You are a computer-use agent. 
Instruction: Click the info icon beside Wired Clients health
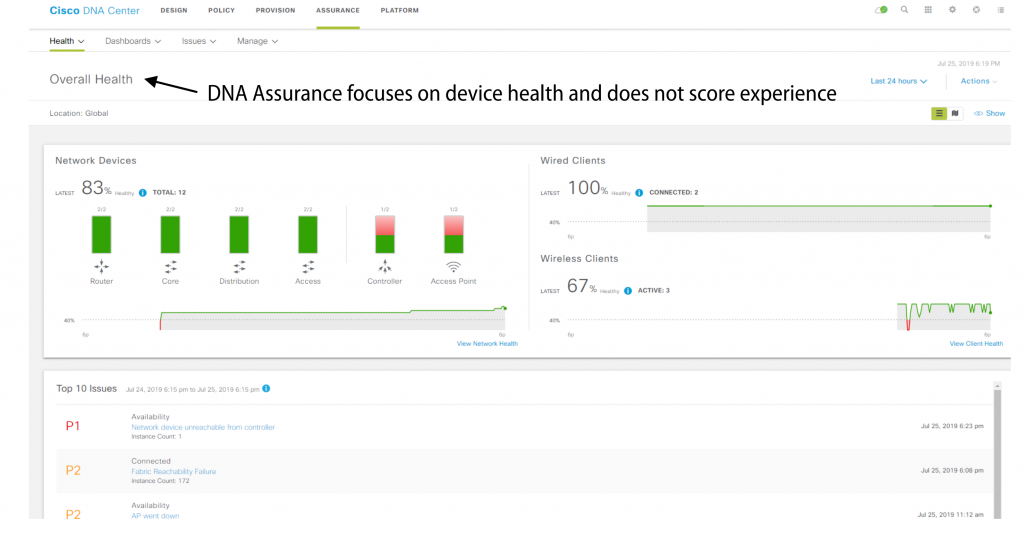pyautogui.click(x=639, y=193)
